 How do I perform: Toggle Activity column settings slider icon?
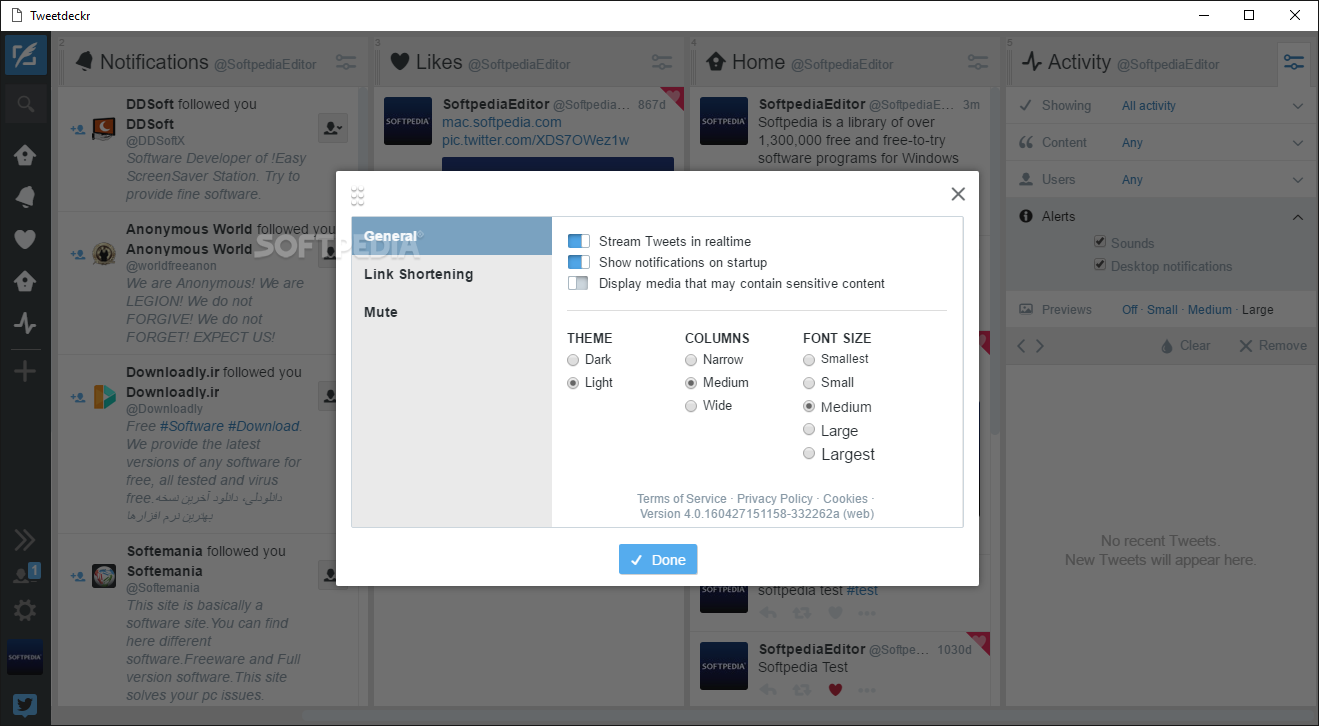click(1294, 62)
